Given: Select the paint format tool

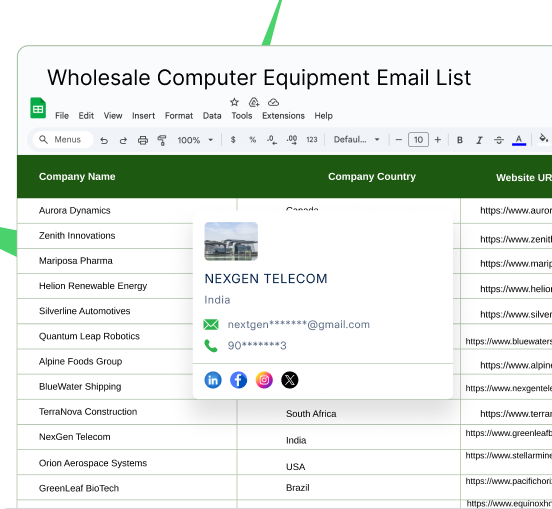Looking at the screenshot, I should pyautogui.click(x=162, y=140).
